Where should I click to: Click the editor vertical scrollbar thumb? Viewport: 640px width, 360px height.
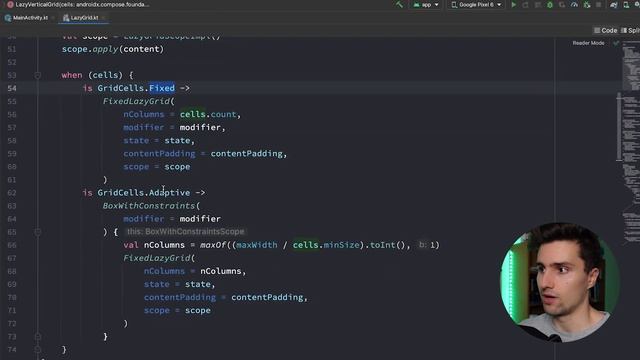point(619,127)
